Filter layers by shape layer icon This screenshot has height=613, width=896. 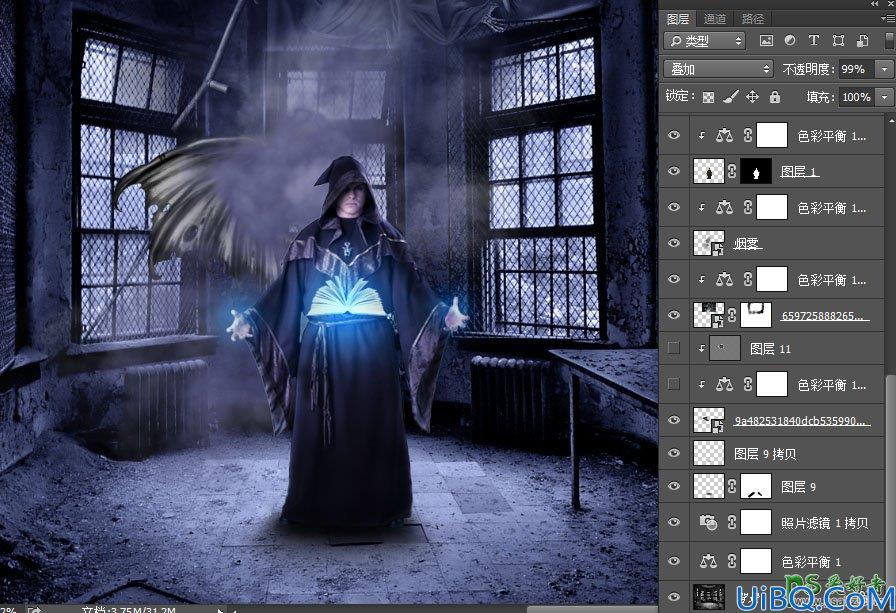pos(838,41)
